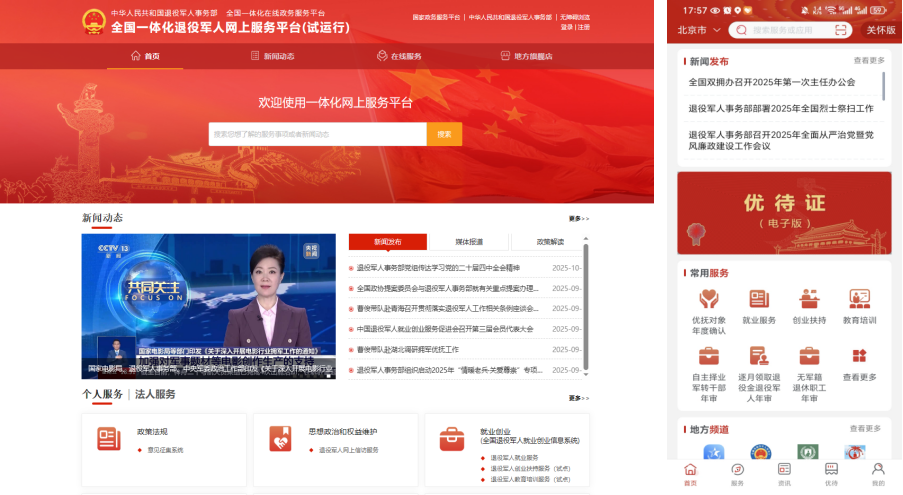Screen dimensions: 903x495
Task: Tap 查看更多 beside 地方频道
Action: point(865,429)
